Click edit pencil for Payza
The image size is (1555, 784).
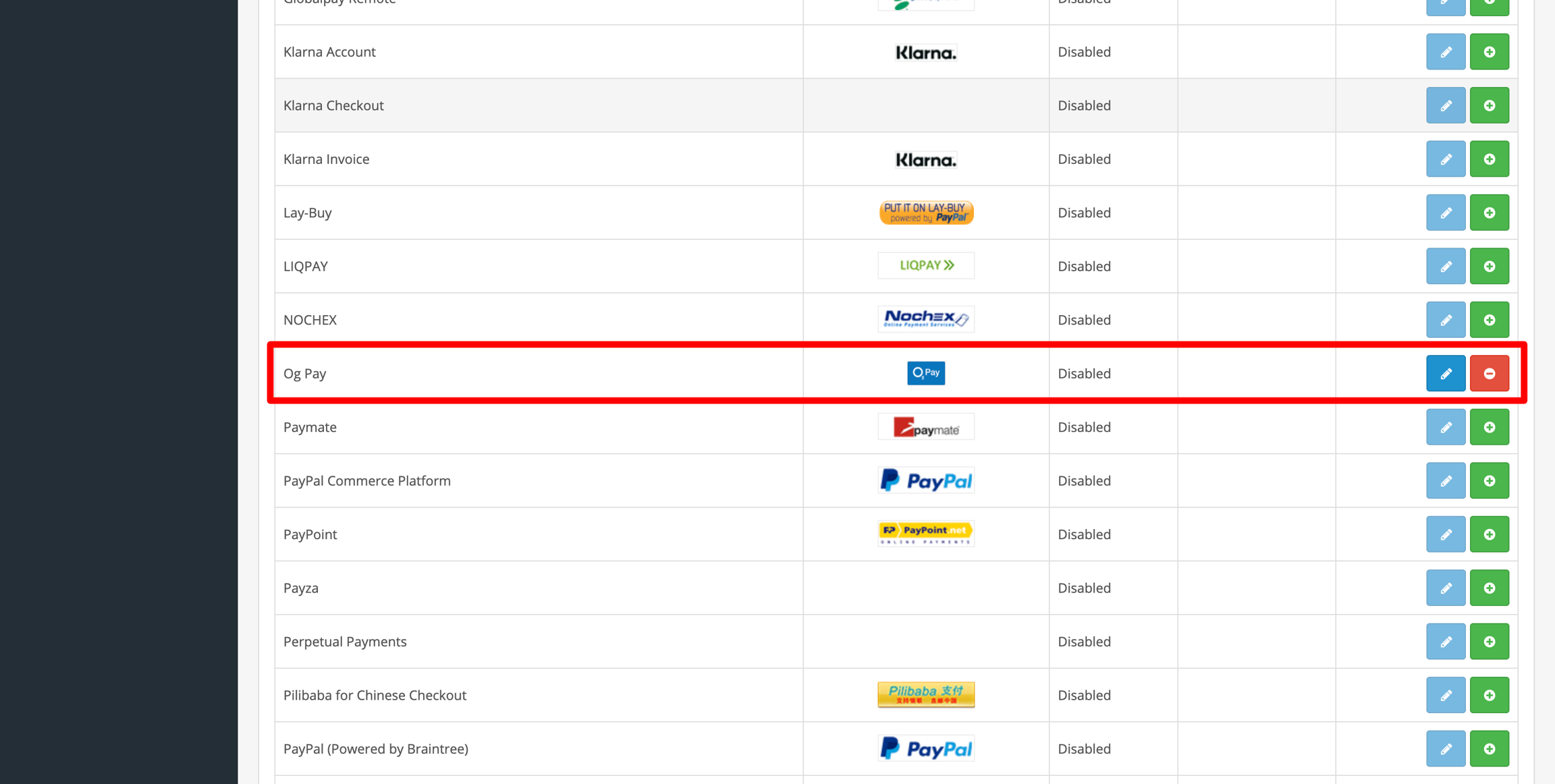click(x=1445, y=588)
